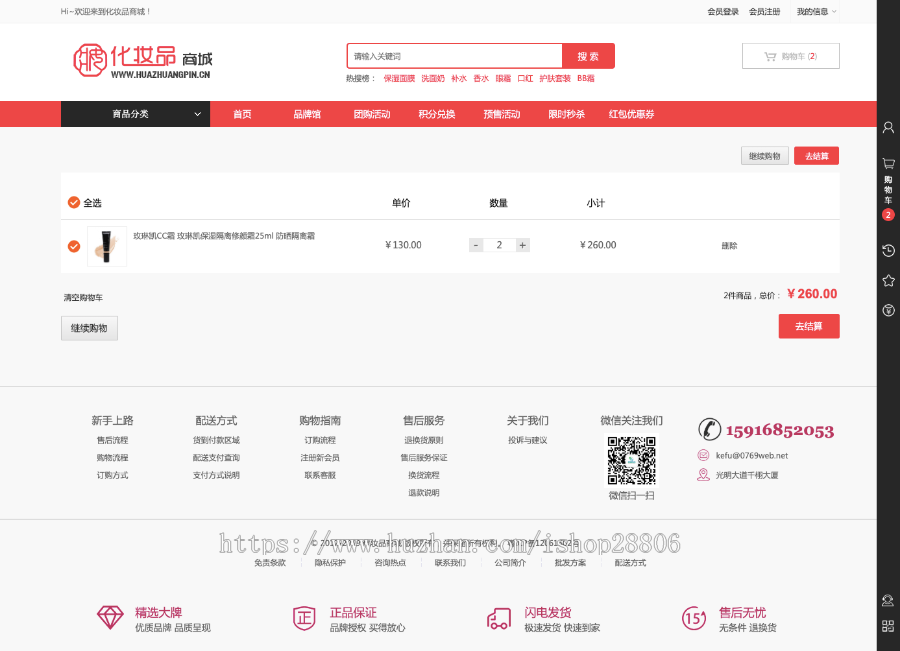Click the quantity field showing 2
900x651 pixels.
tap(499, 245)
